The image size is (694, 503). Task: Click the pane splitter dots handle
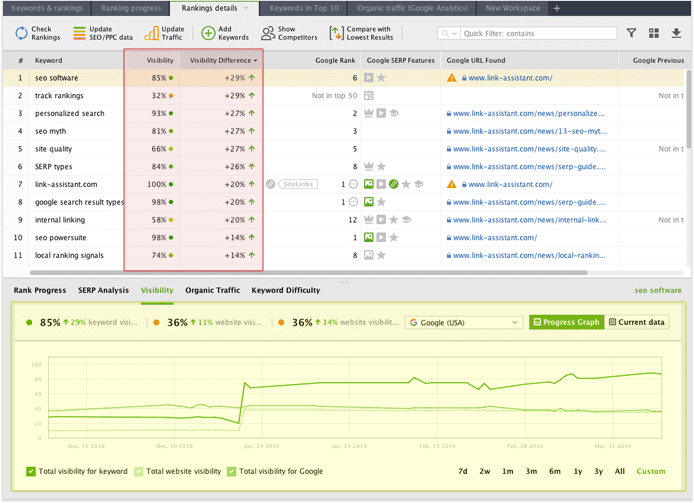coord(343,282)
